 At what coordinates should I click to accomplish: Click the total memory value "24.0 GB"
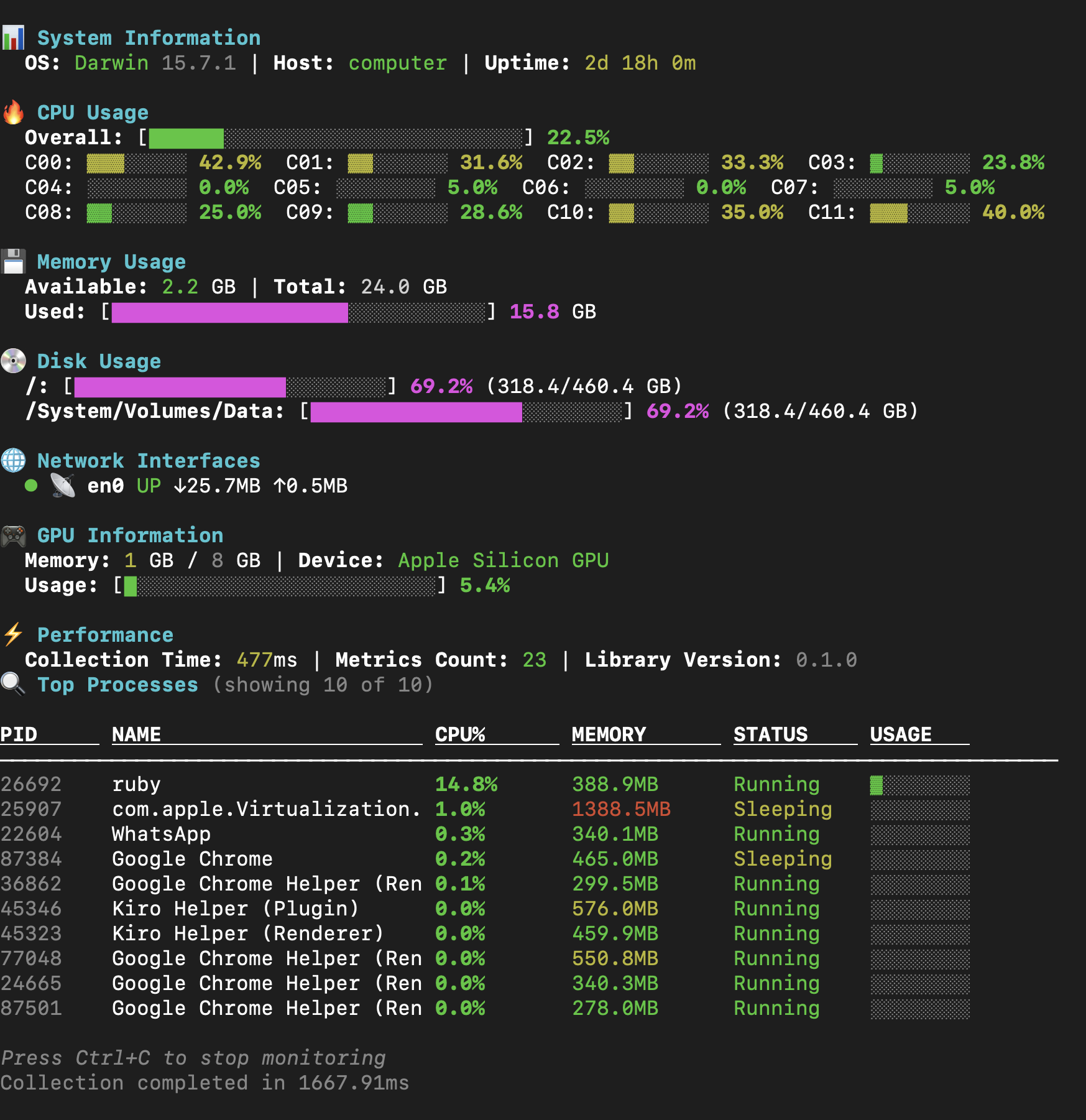(x=404, y=287)
